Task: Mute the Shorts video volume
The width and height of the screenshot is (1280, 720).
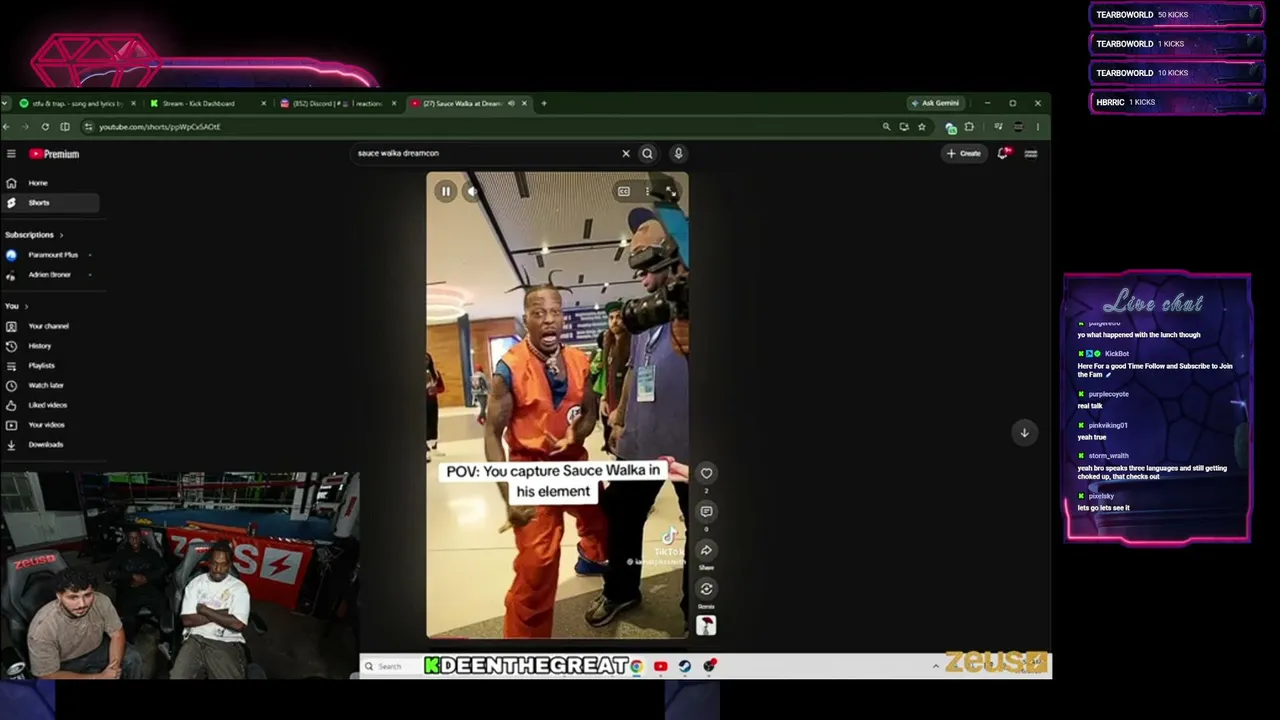Action: point(472,191)
